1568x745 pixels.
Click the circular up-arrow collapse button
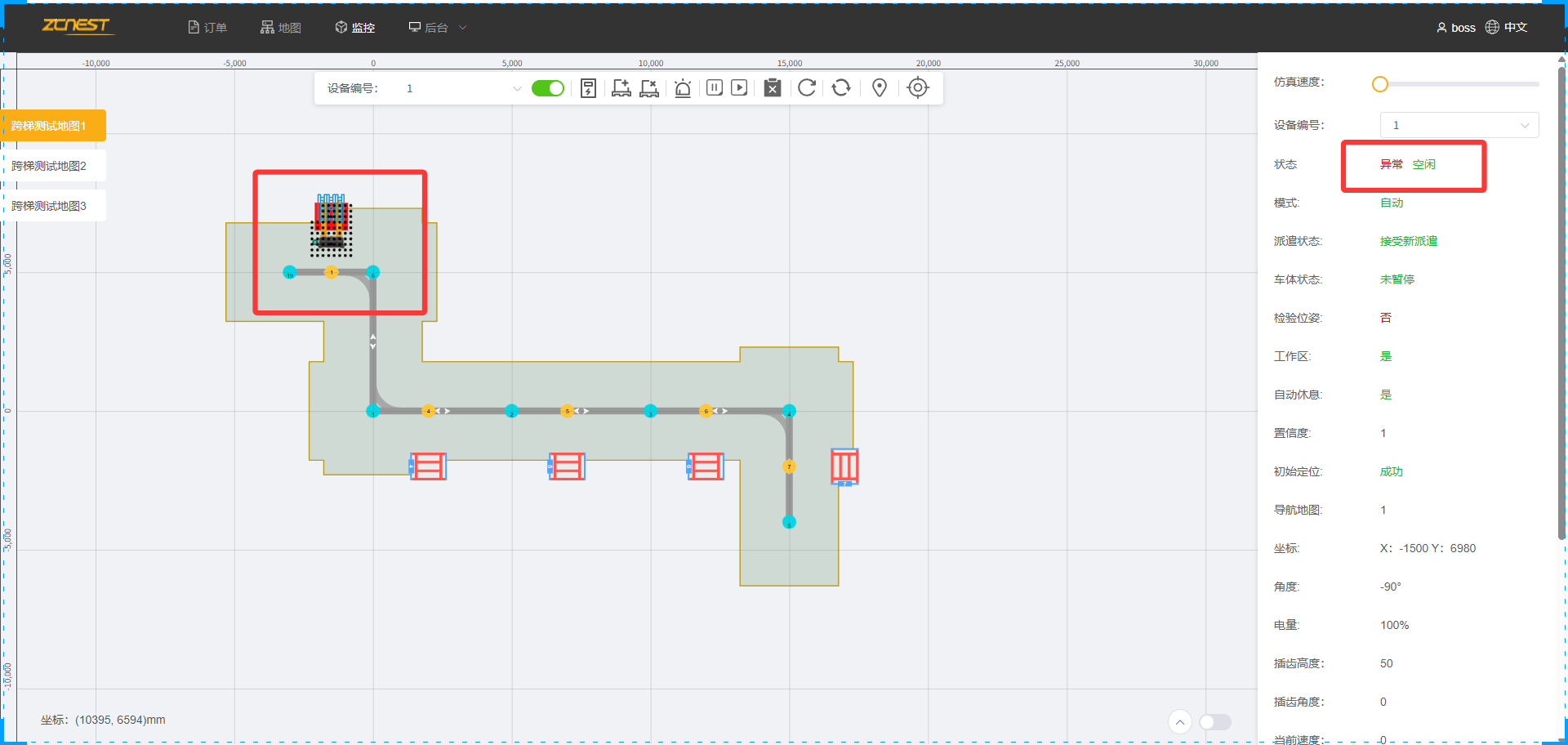pos(1180,721)
